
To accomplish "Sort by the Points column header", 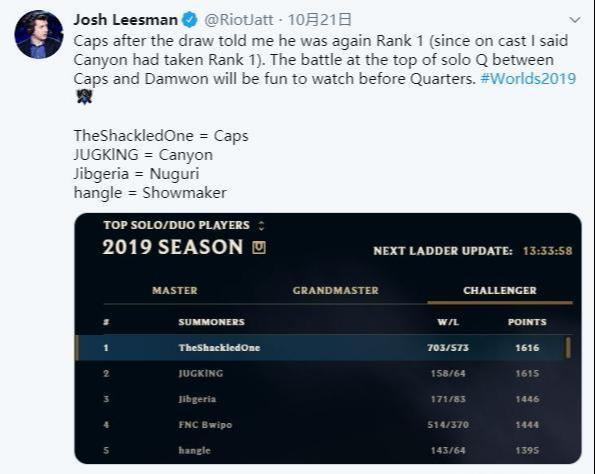I will coord(527,322).
